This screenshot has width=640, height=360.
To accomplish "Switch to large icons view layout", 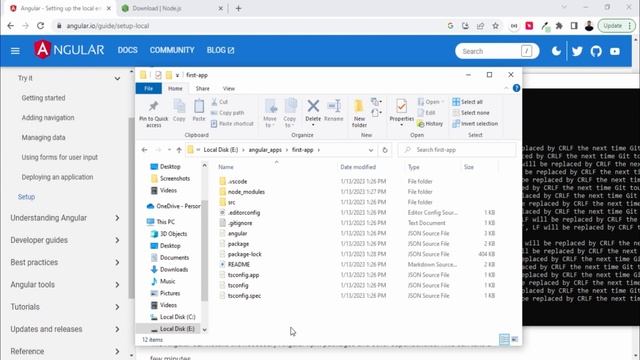I will pos(515,339).
